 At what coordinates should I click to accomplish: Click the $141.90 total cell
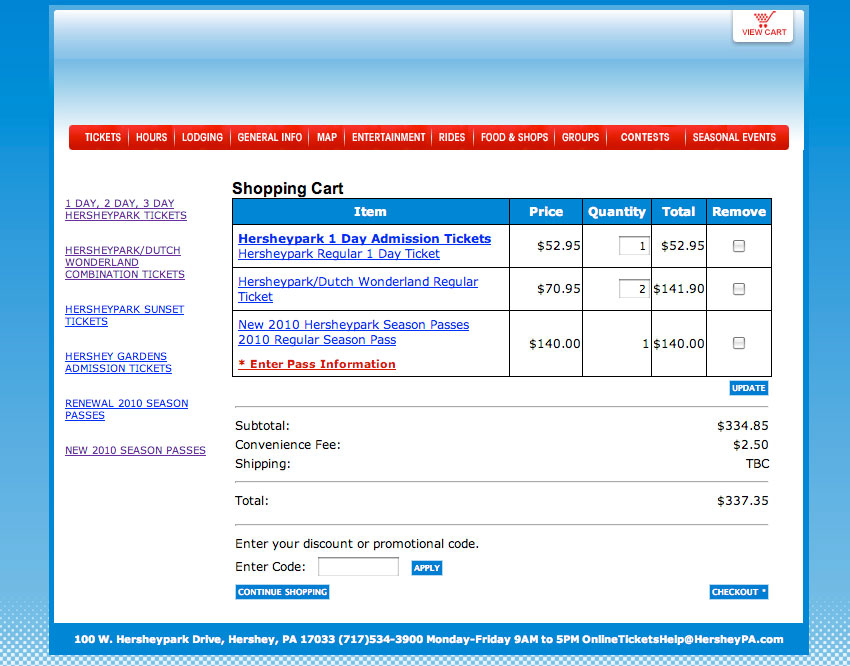(679, 289)
